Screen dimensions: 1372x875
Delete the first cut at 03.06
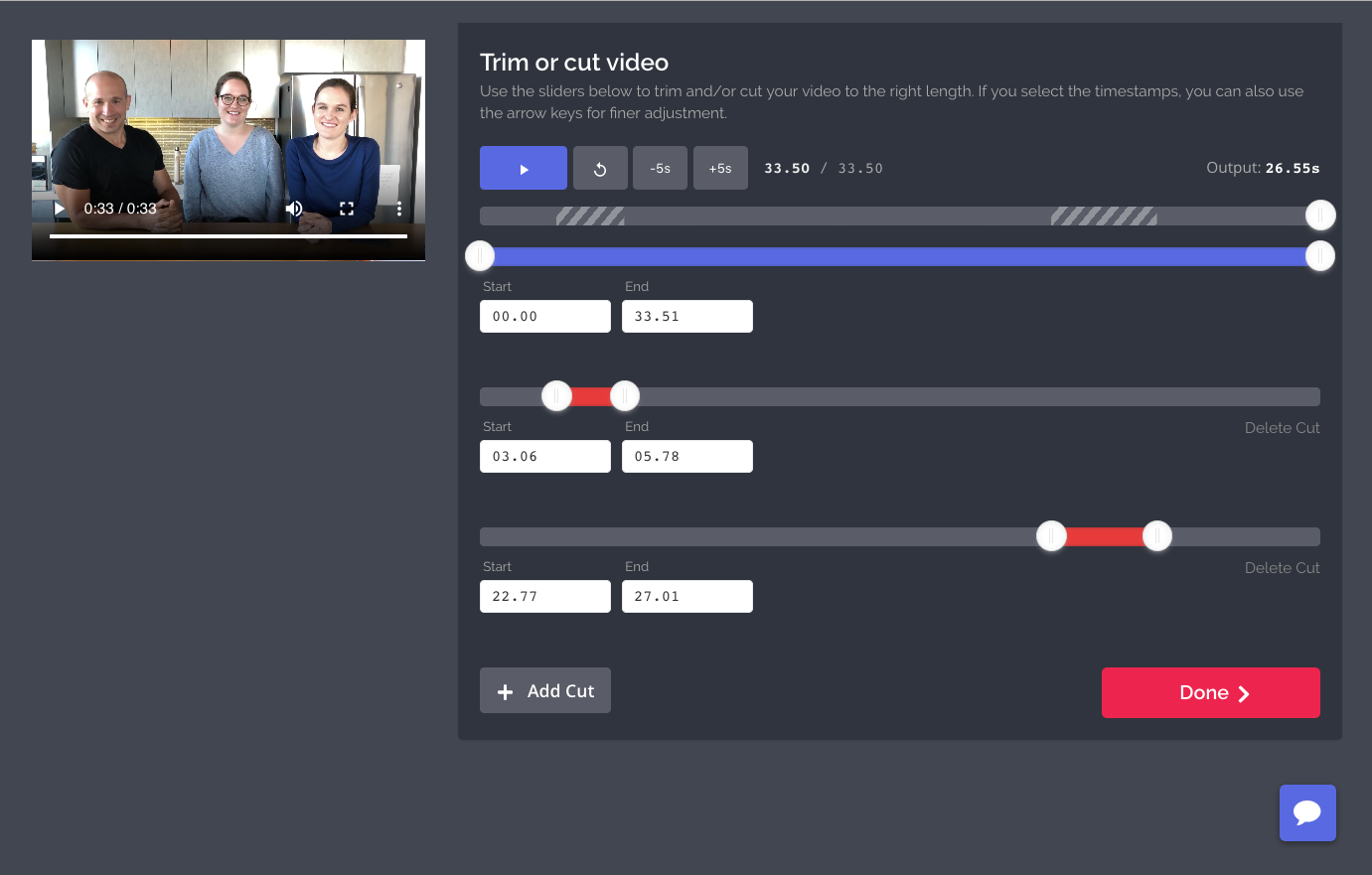click(x=1282, y=428)
